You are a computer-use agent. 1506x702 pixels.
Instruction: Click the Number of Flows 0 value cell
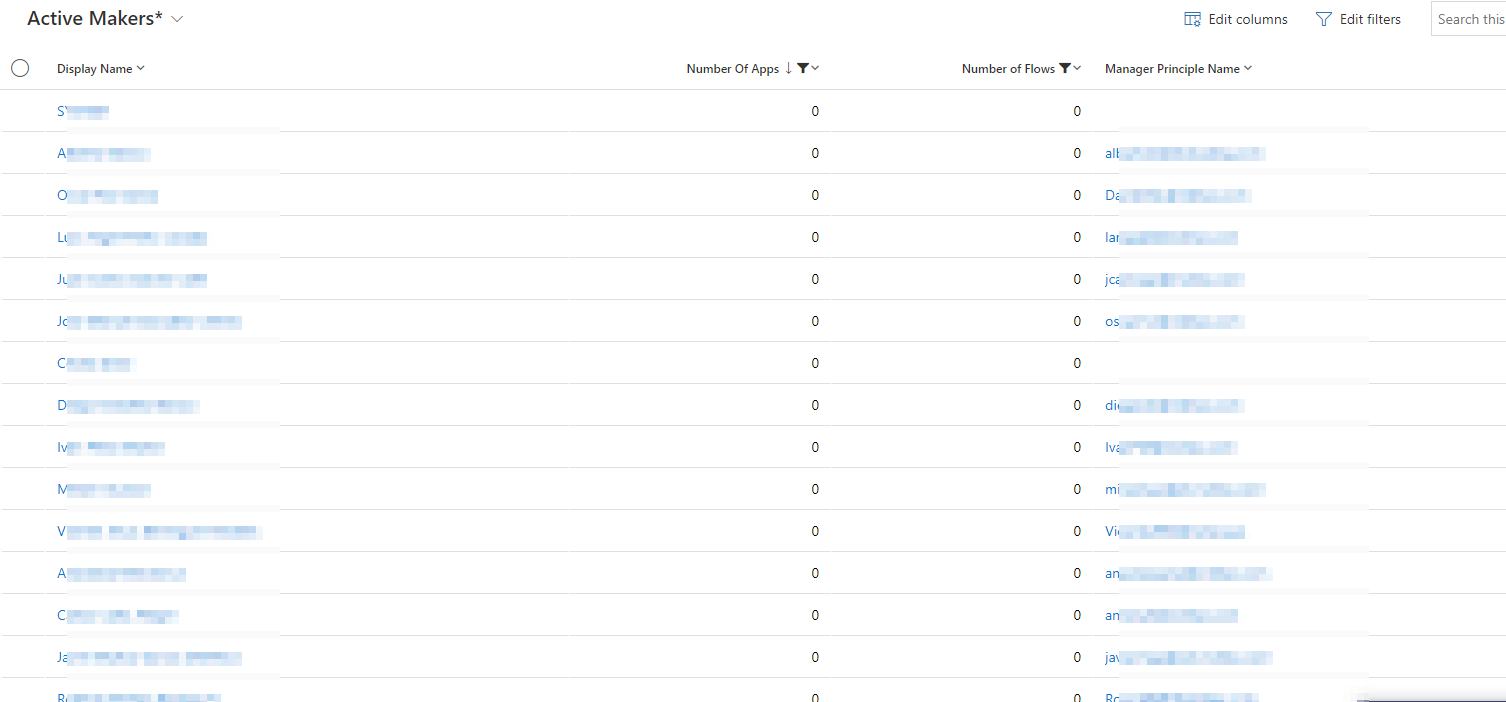tap(1076, 111)
